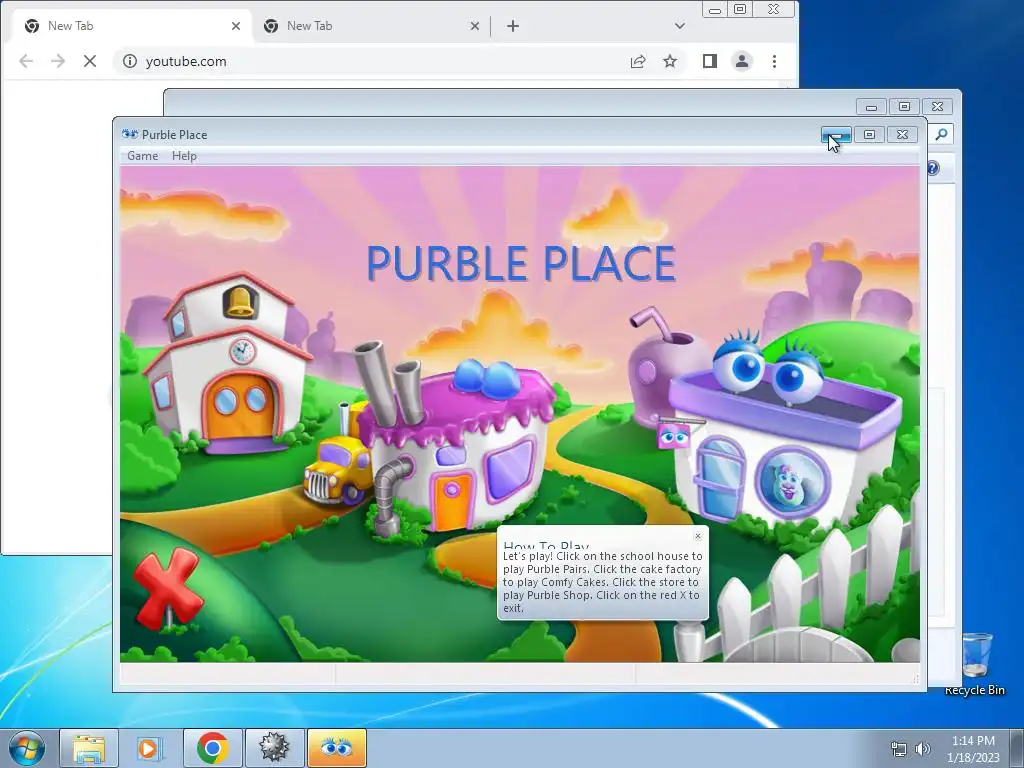Open Chrome profile avatar button

(742, 61)
